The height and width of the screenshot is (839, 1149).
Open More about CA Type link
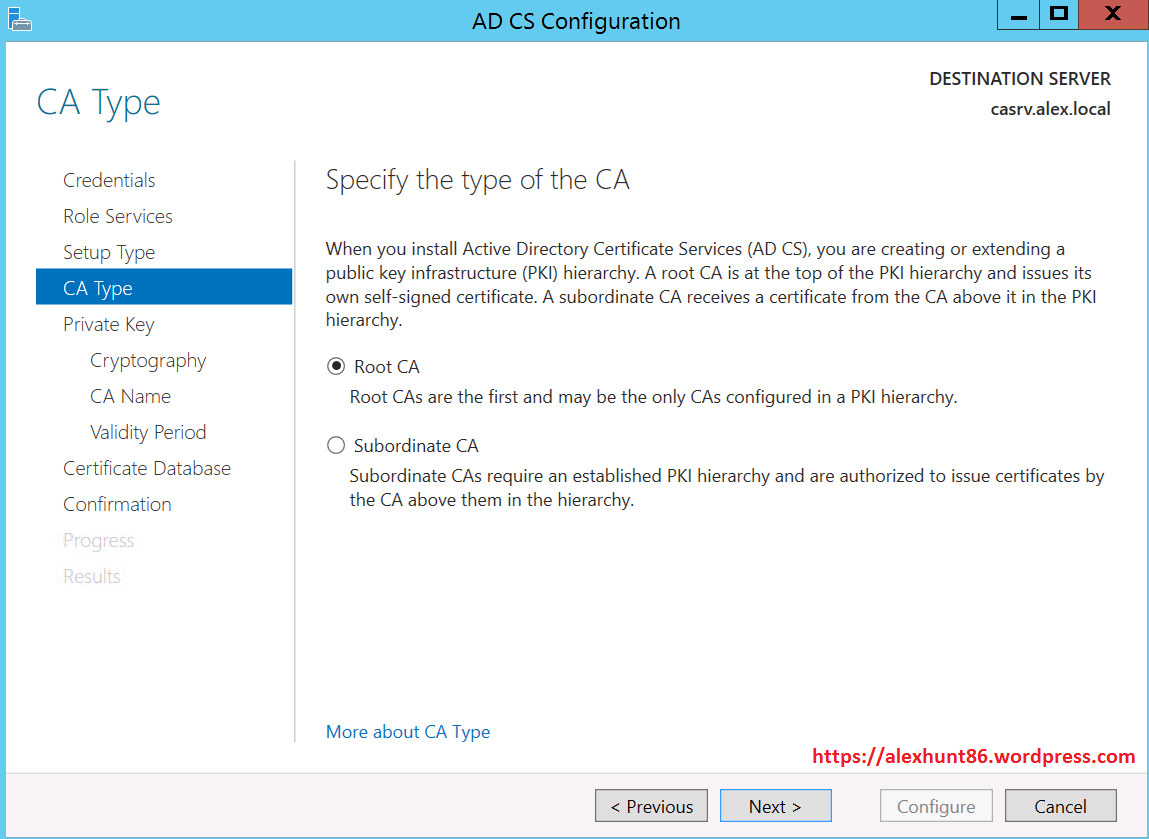pyautogui.click(x=408, y=732)
